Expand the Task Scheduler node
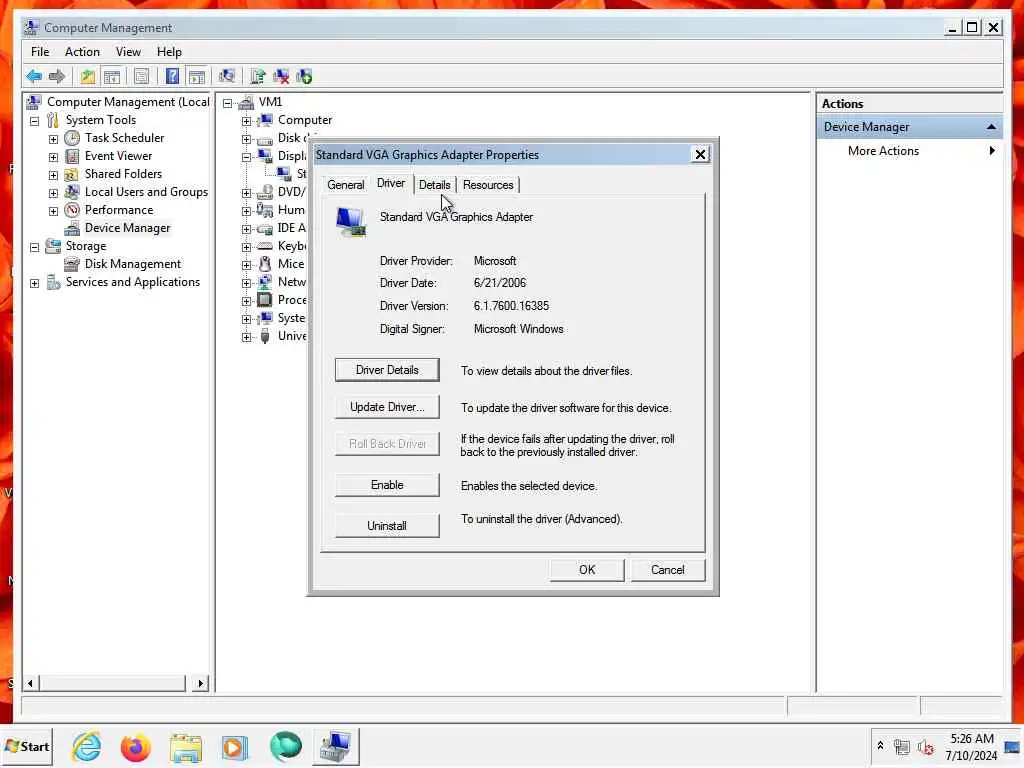The height and width of the screenshot is (768, 1024). 54,139
